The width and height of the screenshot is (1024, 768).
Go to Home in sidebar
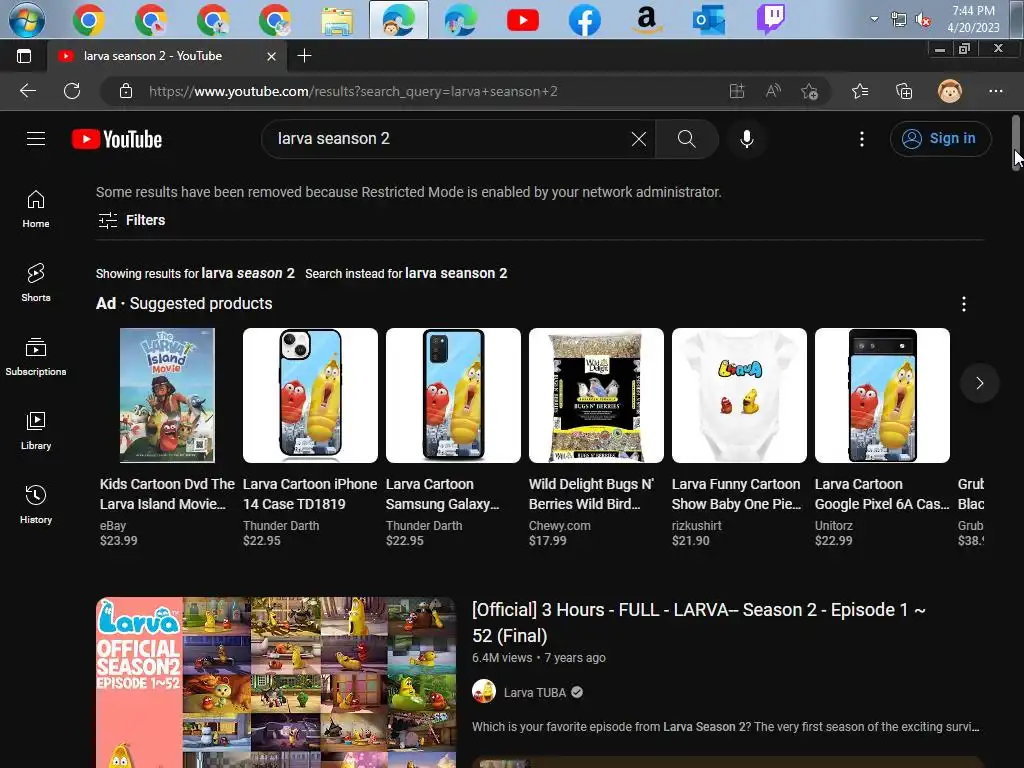tap(36, 209)
